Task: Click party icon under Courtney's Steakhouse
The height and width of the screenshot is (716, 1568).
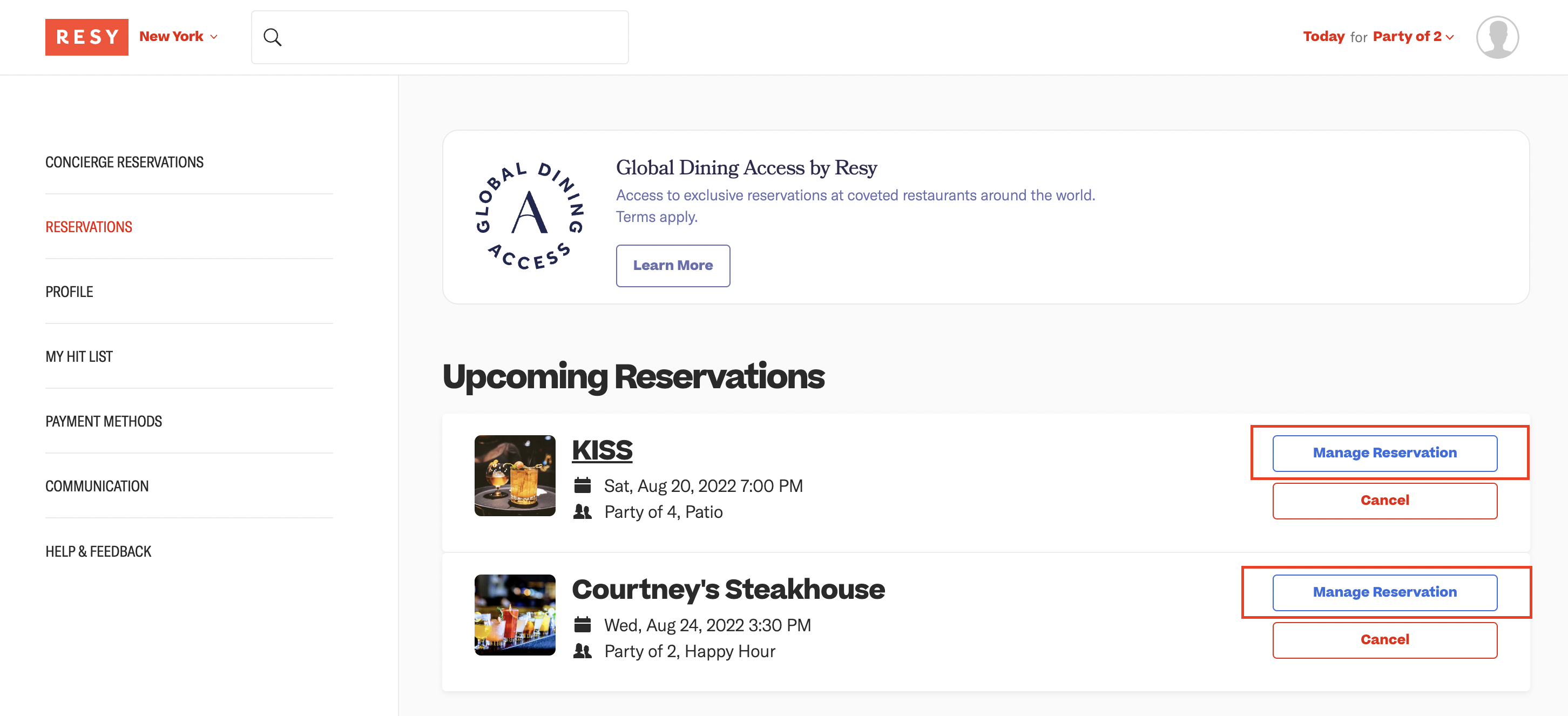Action: pos(583,651)
